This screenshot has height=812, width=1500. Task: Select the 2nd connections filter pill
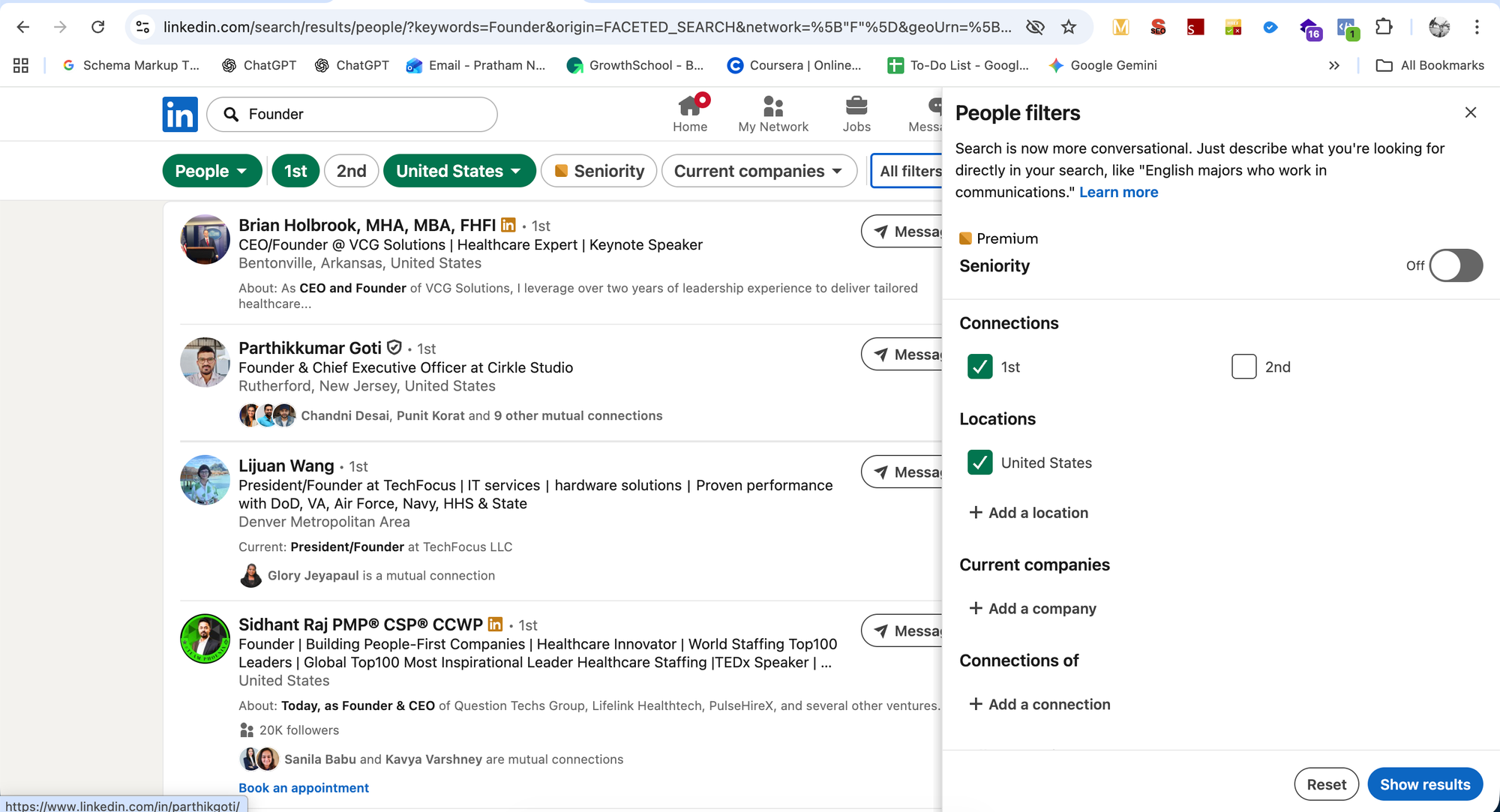click(351, 171)
